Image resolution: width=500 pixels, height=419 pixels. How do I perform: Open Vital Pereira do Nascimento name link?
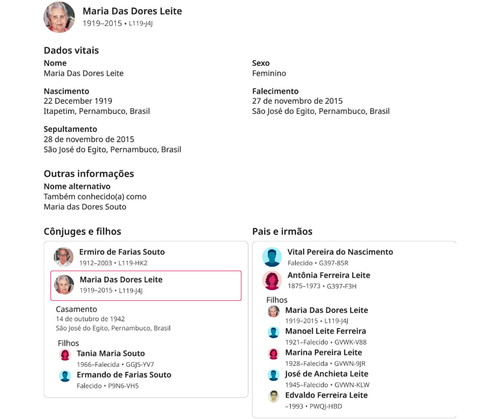coord(340,252)
